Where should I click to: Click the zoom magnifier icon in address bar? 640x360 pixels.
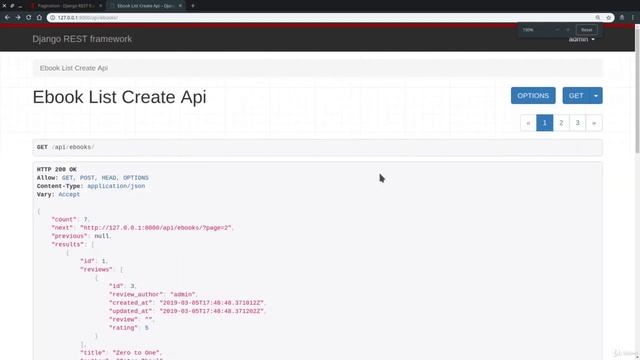pos(598,18)
